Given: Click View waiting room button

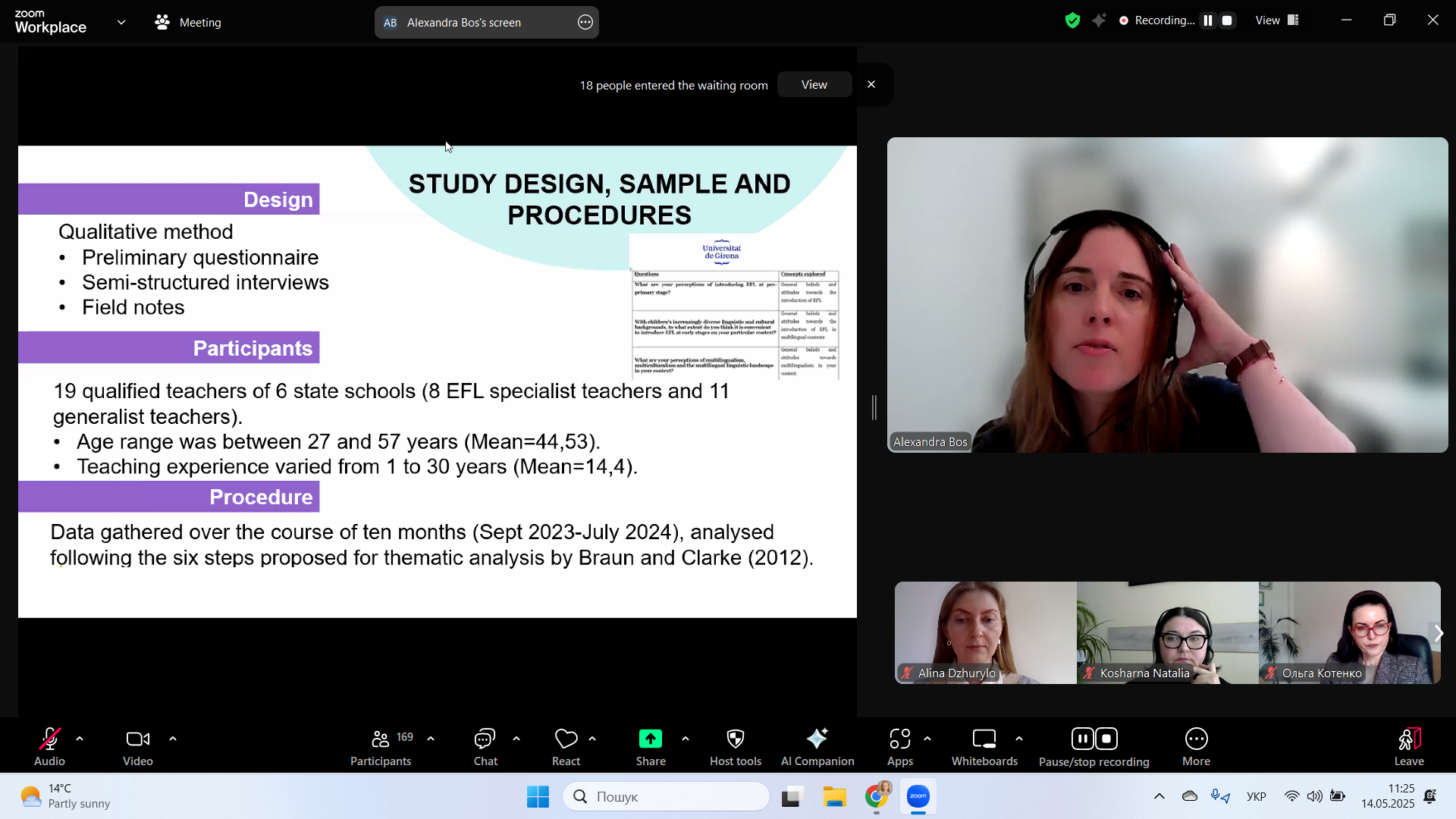Looking at the screenshot, I should (814, 85).
